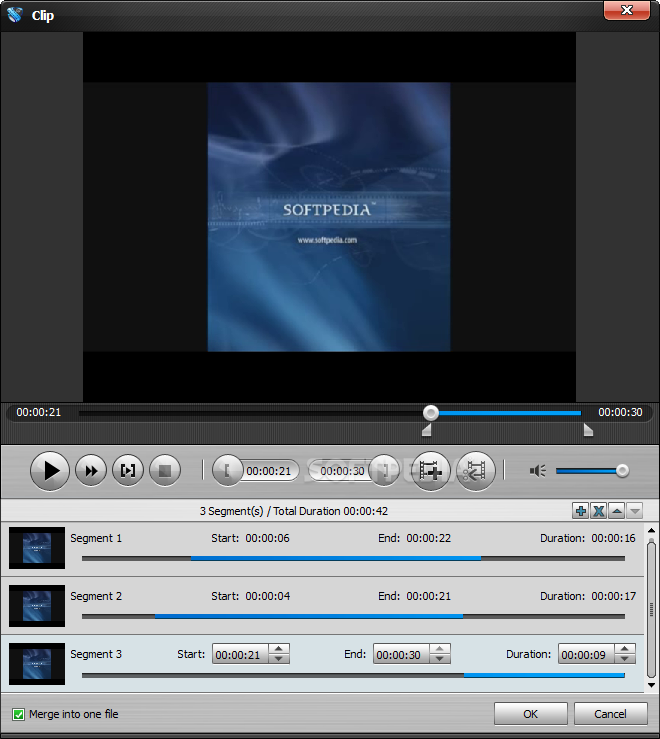Click the playback position slider knob
The image size is (660, 739).
click(x=430, y=413)
